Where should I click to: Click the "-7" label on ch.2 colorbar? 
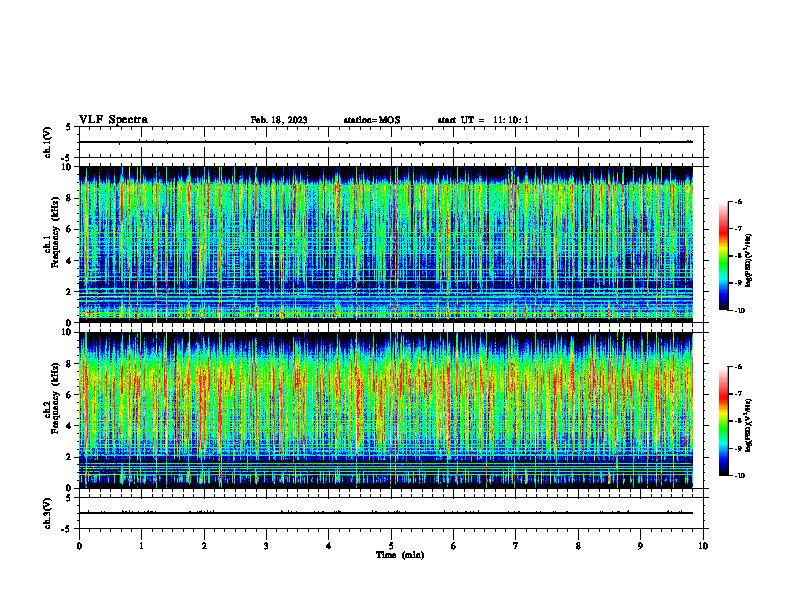point(738,394)
